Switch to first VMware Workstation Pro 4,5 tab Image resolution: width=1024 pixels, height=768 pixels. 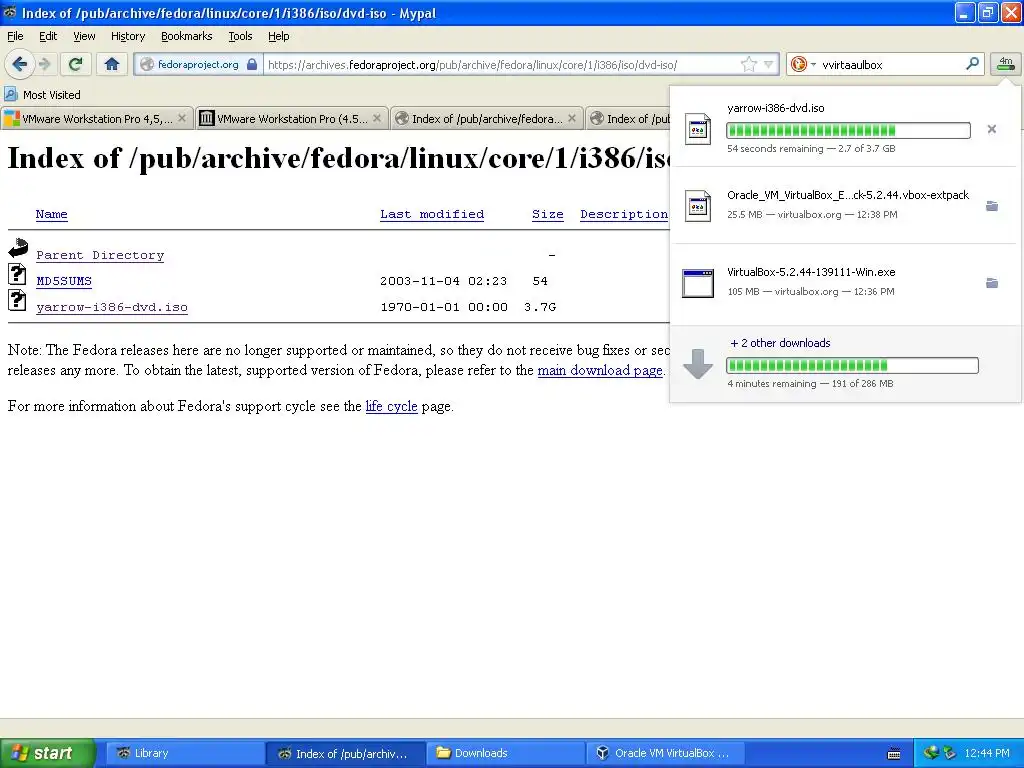click(97, 118)
